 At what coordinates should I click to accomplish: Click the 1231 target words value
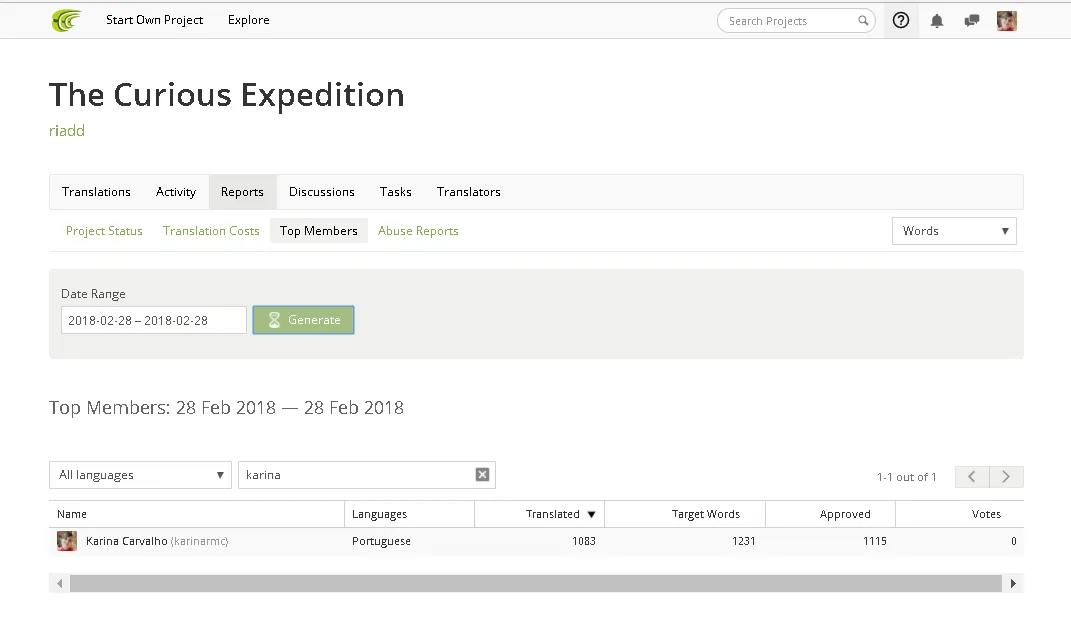pyautogui.click(x=744, y=541)
